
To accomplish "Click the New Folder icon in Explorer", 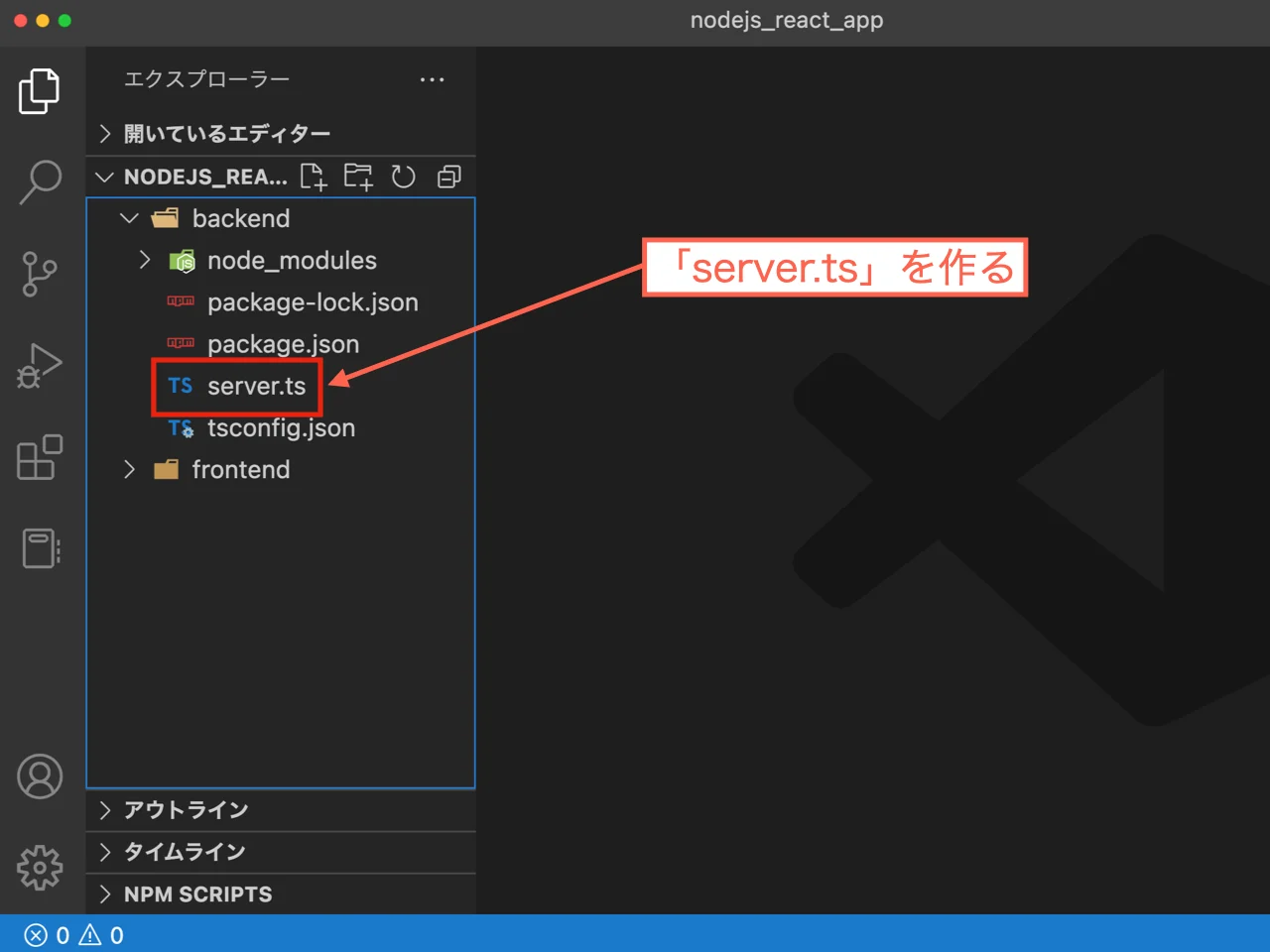I will coord(358,177).
